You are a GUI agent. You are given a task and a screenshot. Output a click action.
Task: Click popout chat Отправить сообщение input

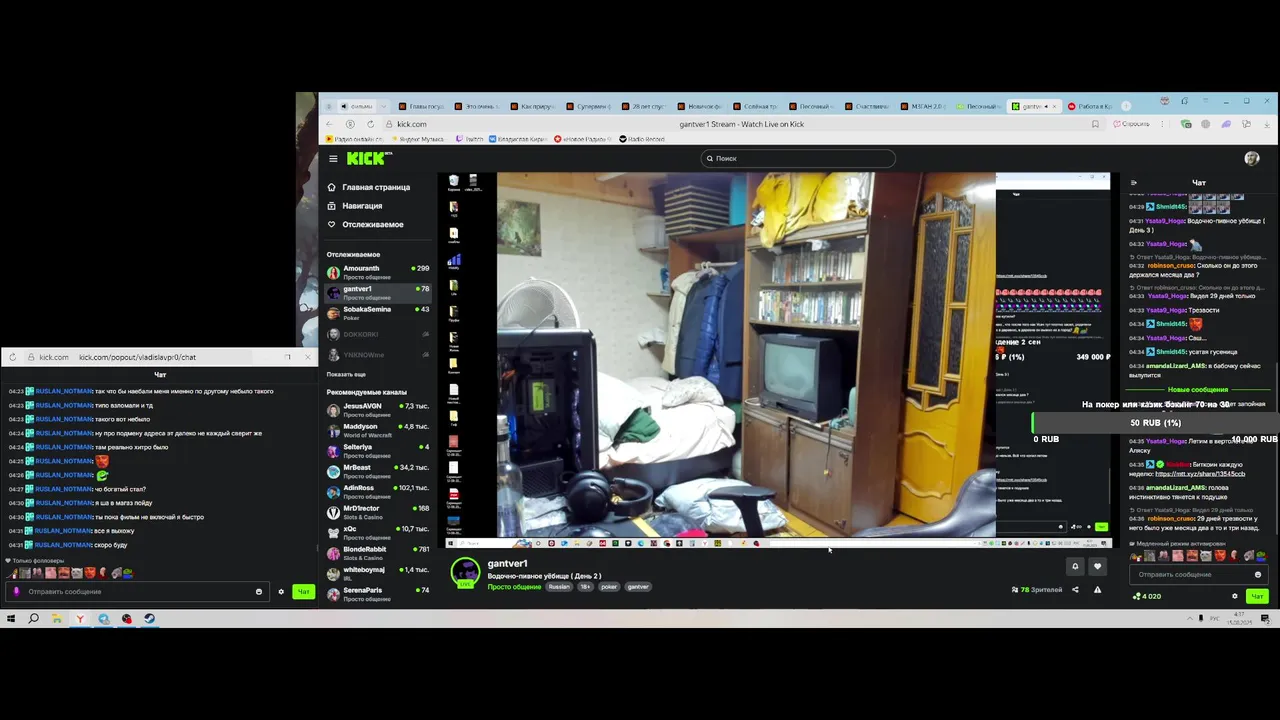(x=135, y=591)
